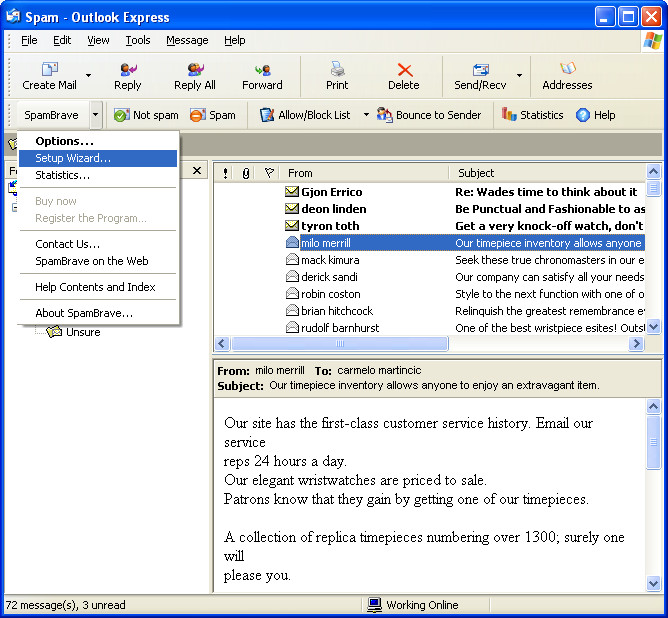This screenshot has width=668, height=618.
Task: Select Setup Wizard from SpamBrave menu
Action: 73,158
